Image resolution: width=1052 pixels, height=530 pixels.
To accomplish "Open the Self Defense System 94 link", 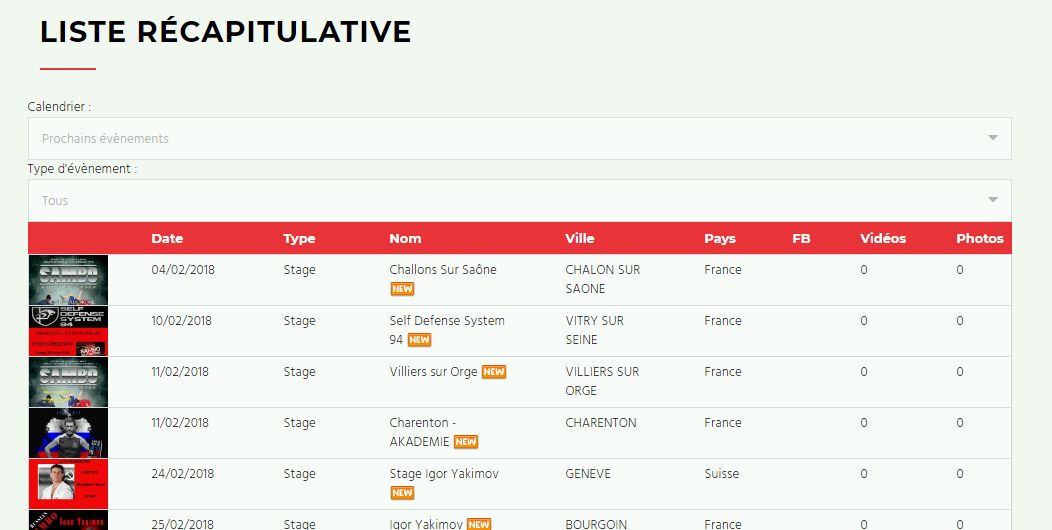I will coord(446,321).
